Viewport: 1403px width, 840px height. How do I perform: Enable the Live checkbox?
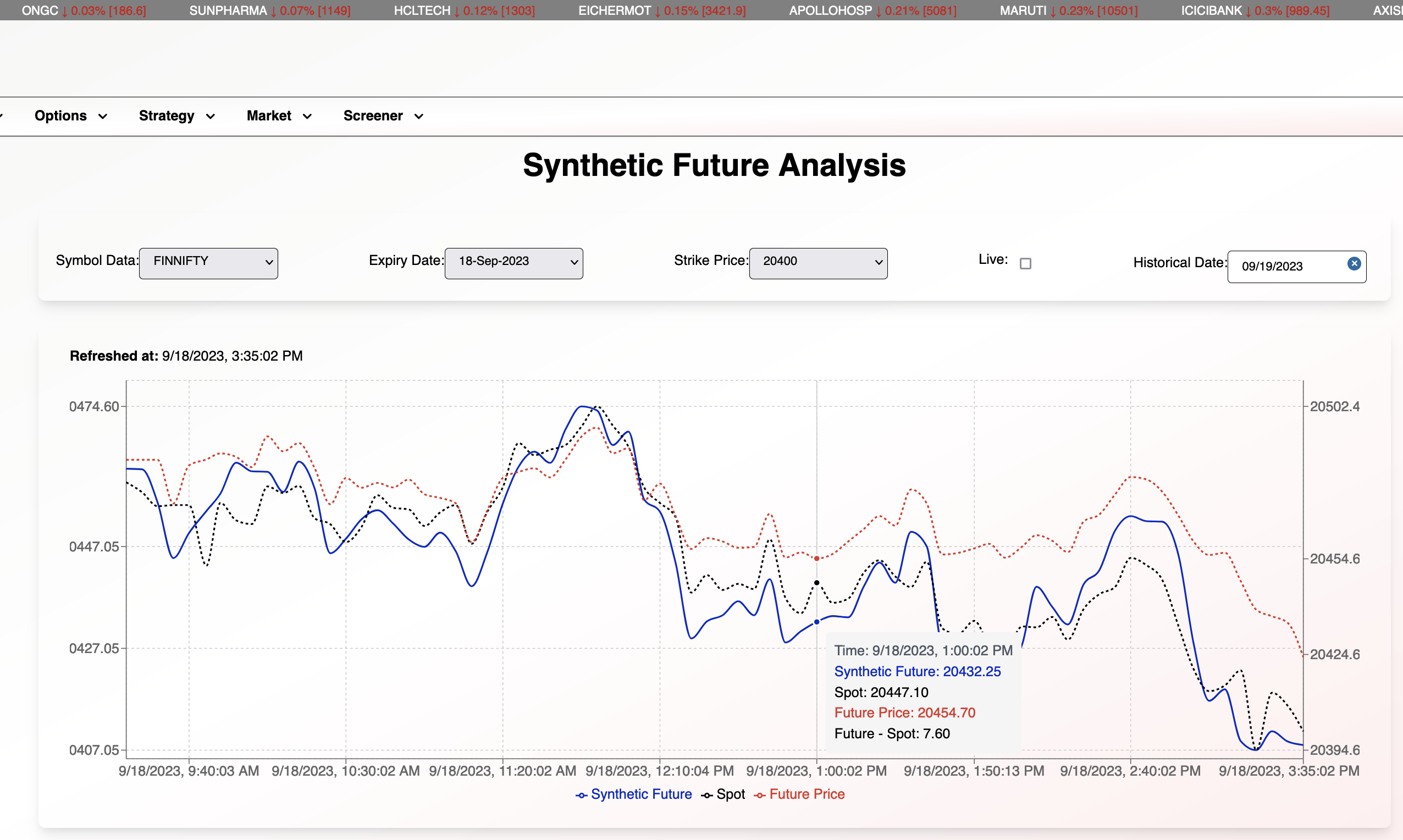click(x=1026, y=263)
